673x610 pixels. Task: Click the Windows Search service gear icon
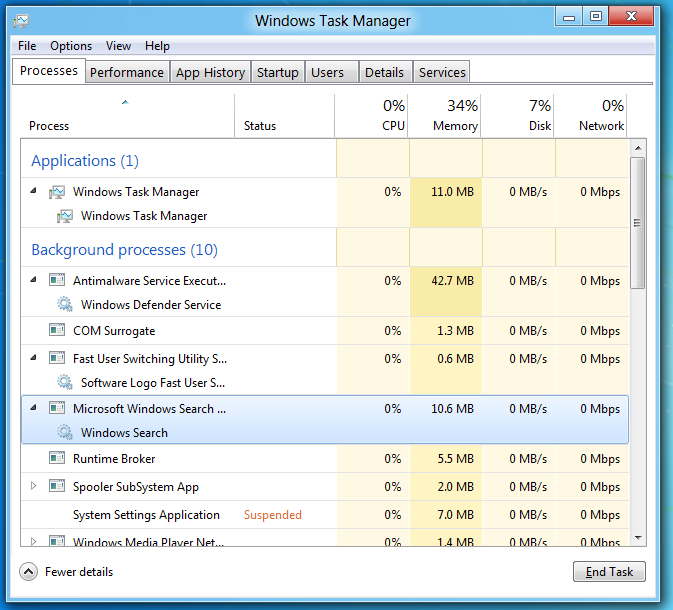[x=65, y=432]
